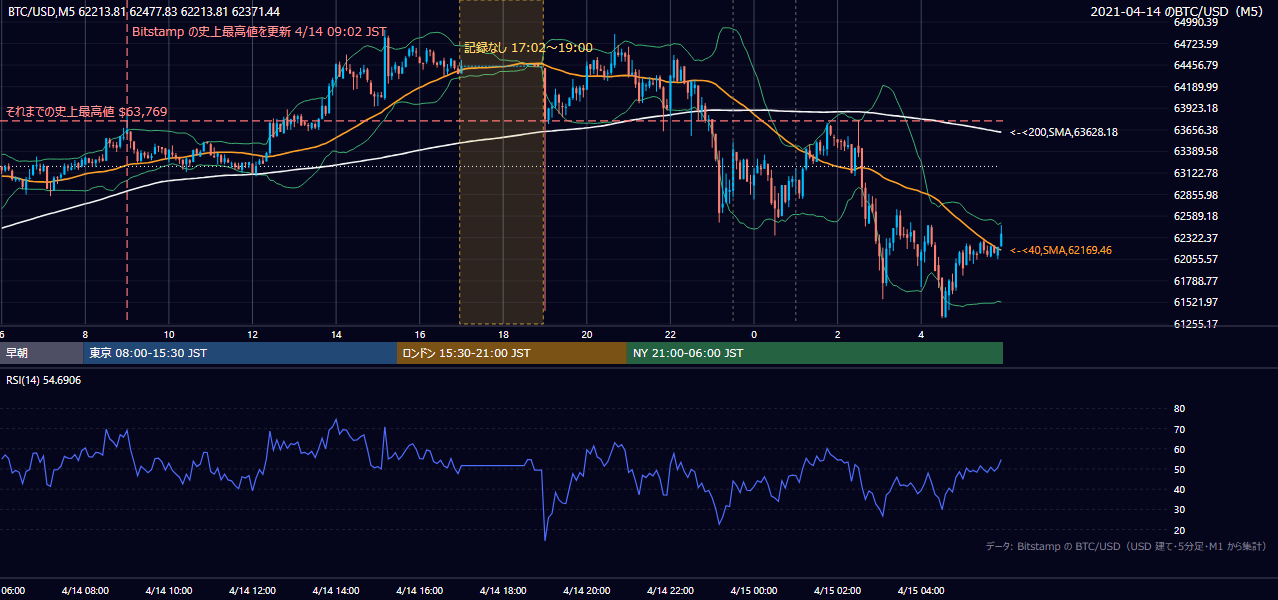Click the Bitstamp 史上最高値を更新 annotation text
This screenshot has width=1278, height=600.
point(259,31)
